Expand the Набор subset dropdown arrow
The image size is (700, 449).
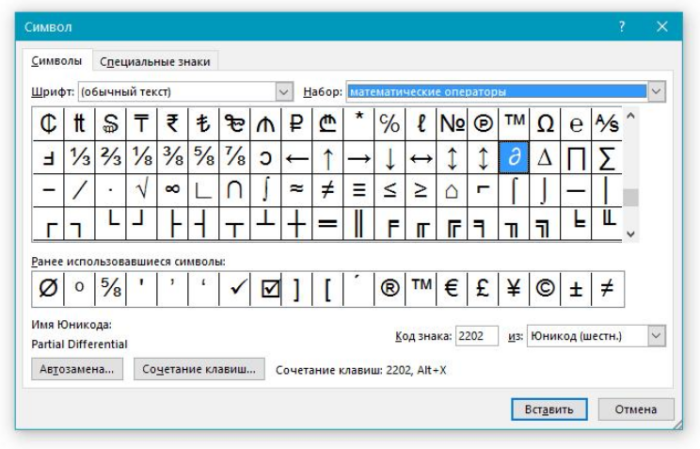click(656, 91)
